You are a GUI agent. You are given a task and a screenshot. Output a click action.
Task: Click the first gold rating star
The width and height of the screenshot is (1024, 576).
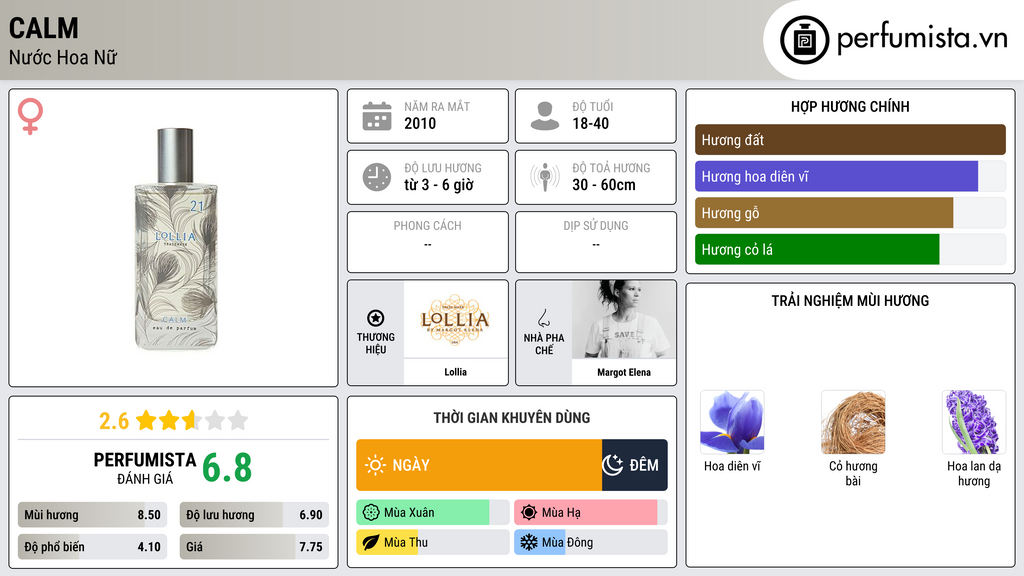click(x=146, y=420)
